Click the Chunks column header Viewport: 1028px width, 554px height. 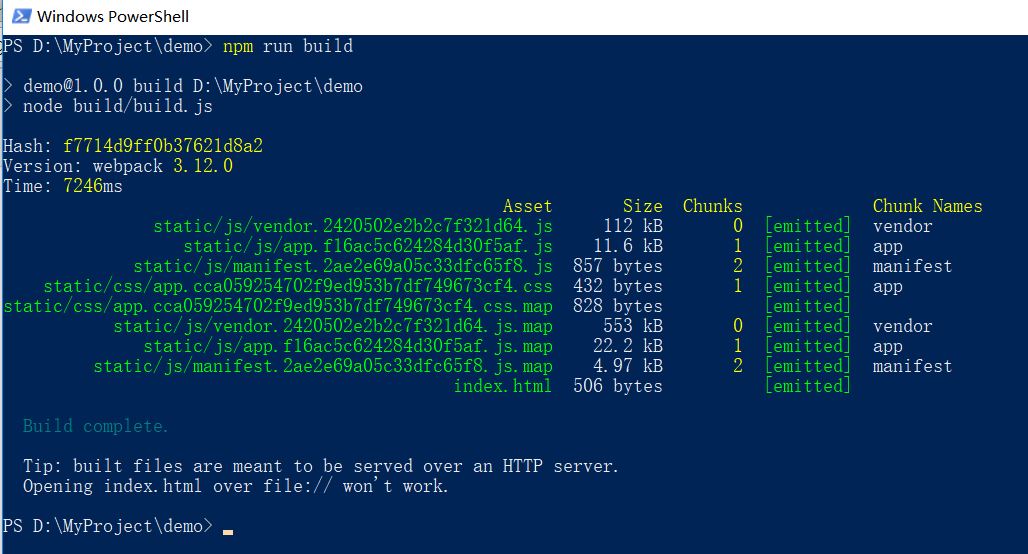tap(712, 206)
